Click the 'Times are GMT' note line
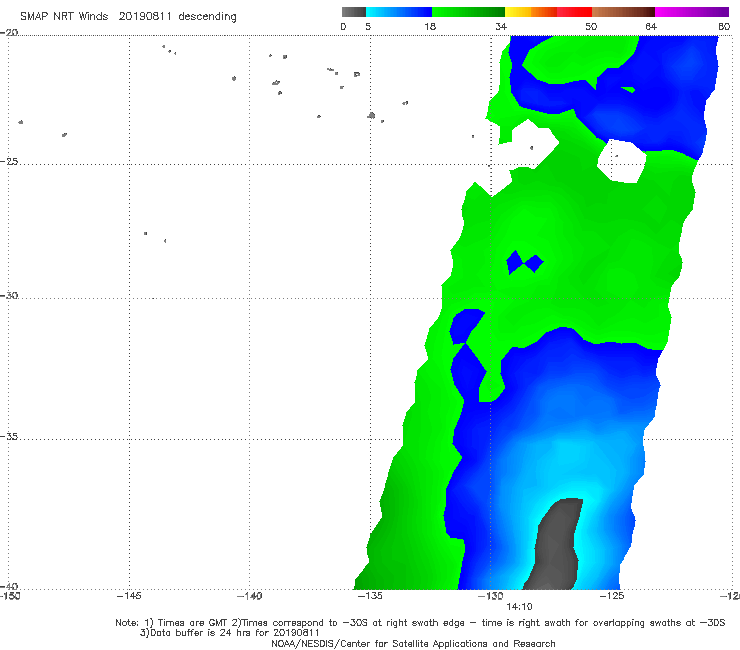The width and height of the screenshot is (740, 650). [420, 623]
